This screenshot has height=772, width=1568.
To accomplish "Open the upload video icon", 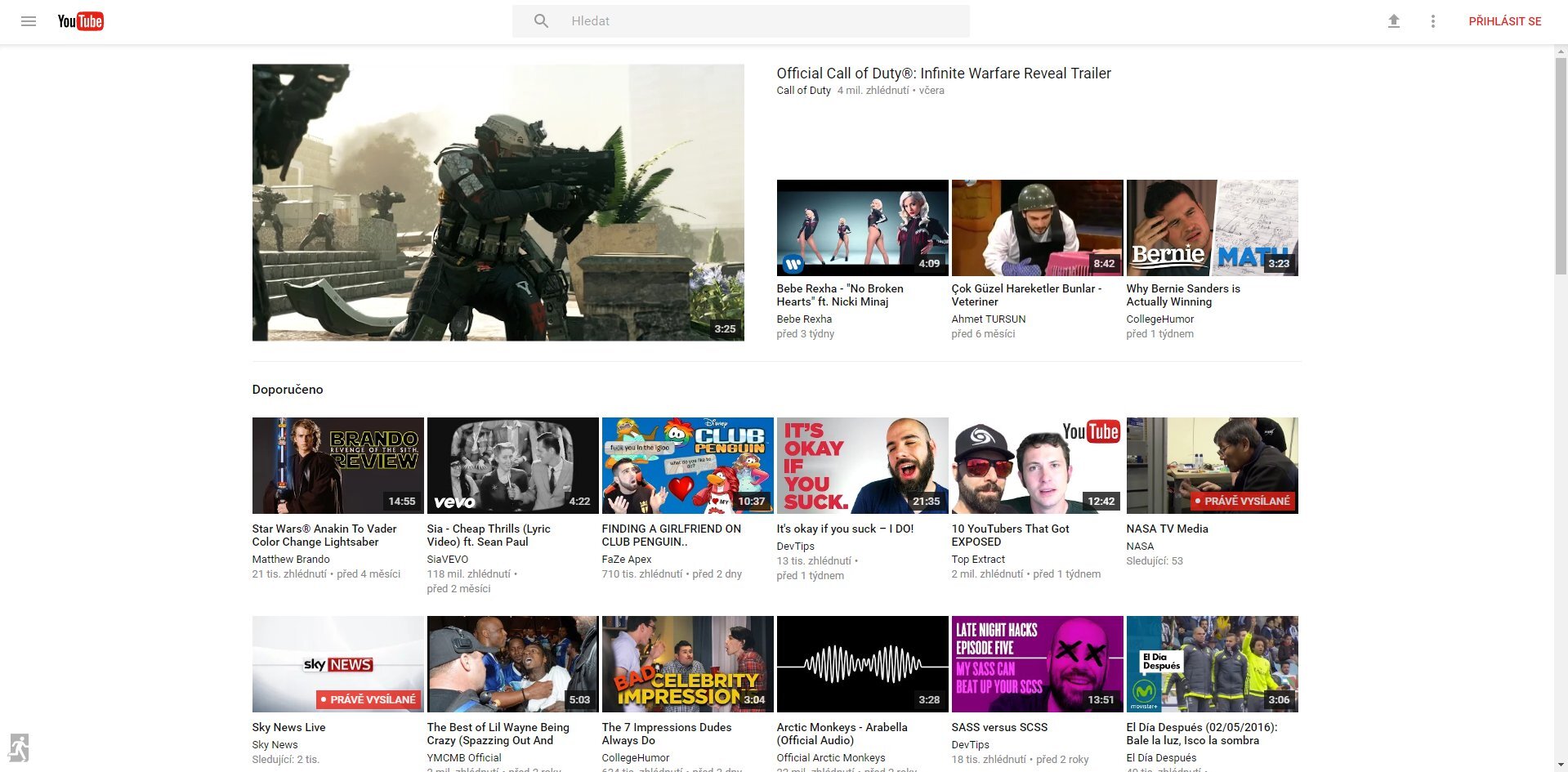I will coord(1394,20).
